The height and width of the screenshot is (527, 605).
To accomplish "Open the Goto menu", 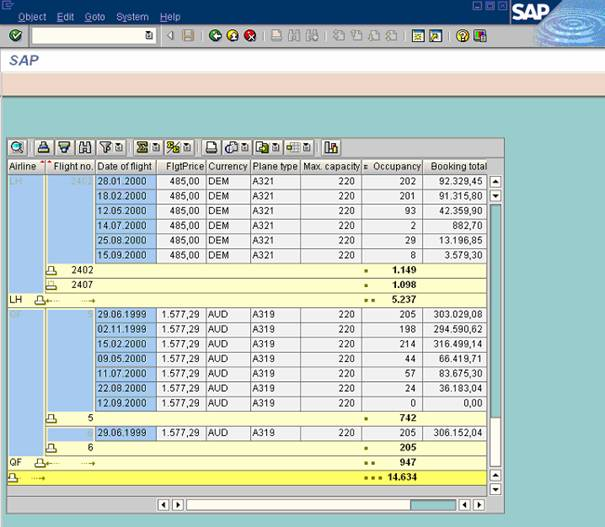I will (x=95, y=17).
